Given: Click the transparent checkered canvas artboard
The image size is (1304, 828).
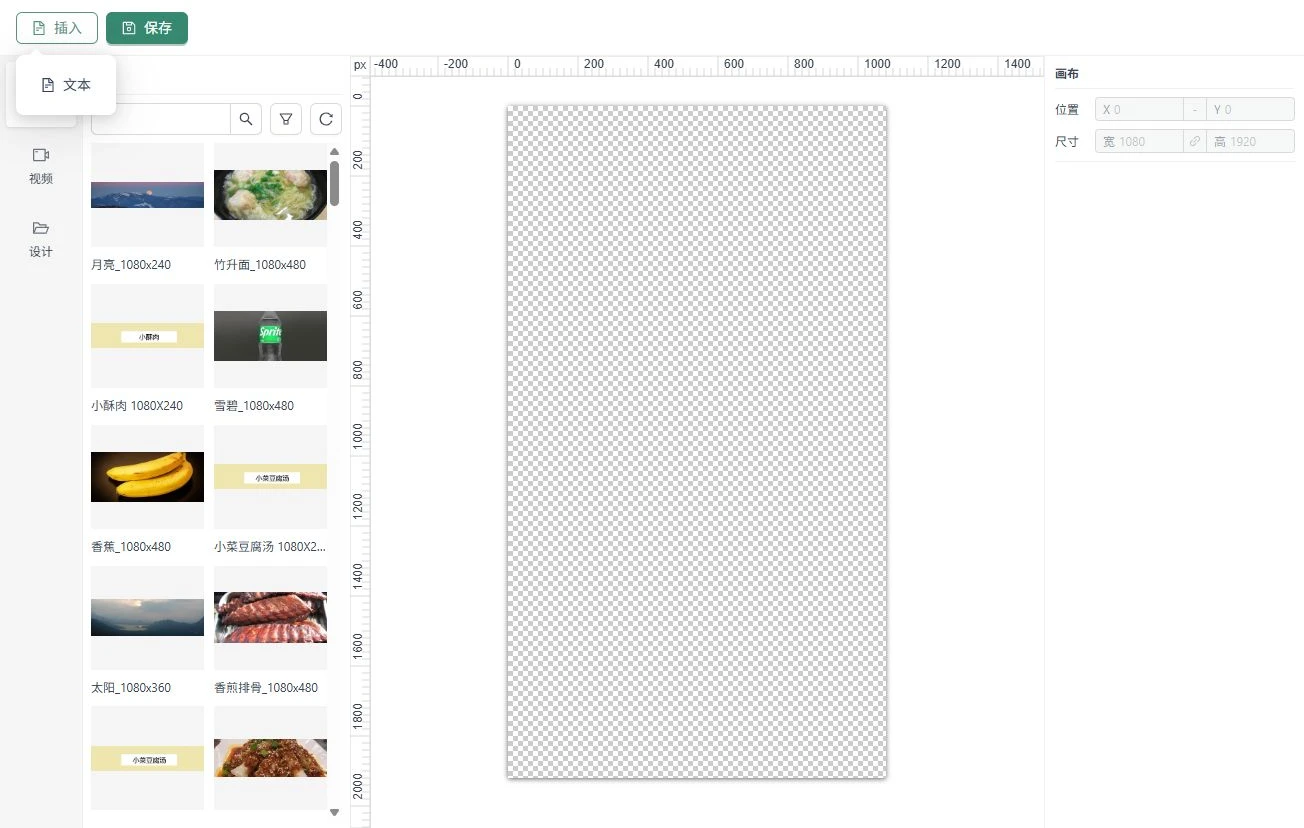Looking at the screenshot, I should point(697,442).
